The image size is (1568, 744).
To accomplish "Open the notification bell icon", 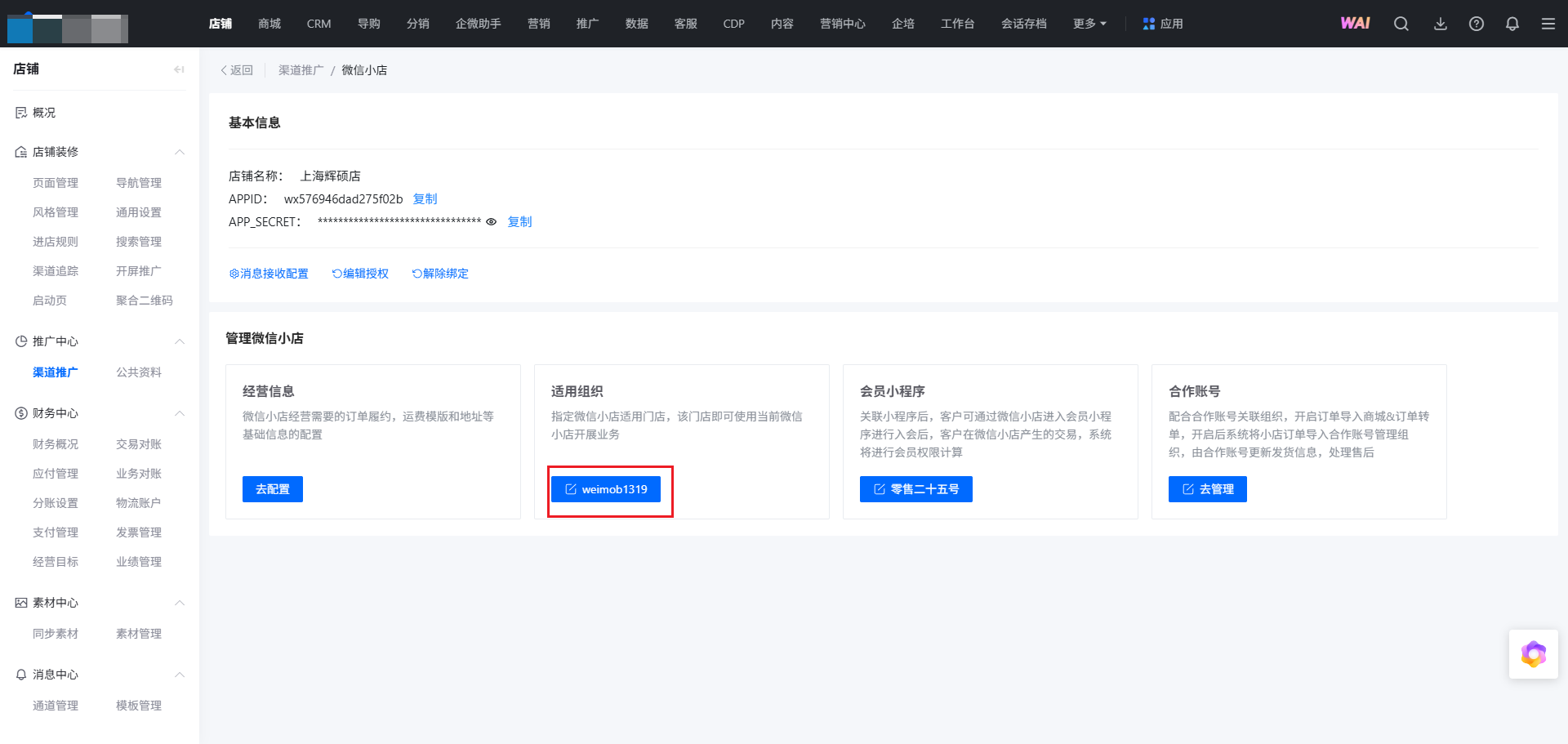I will point(1512,24).
